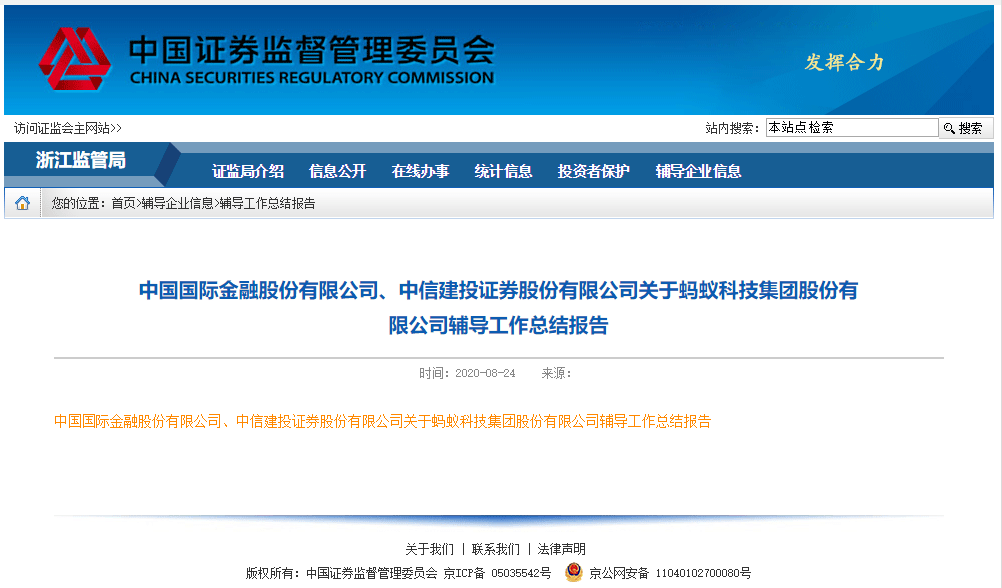Click the police badge icon in footer
Viewport: 1002px width, 588px height.
(x=573, y=572)
